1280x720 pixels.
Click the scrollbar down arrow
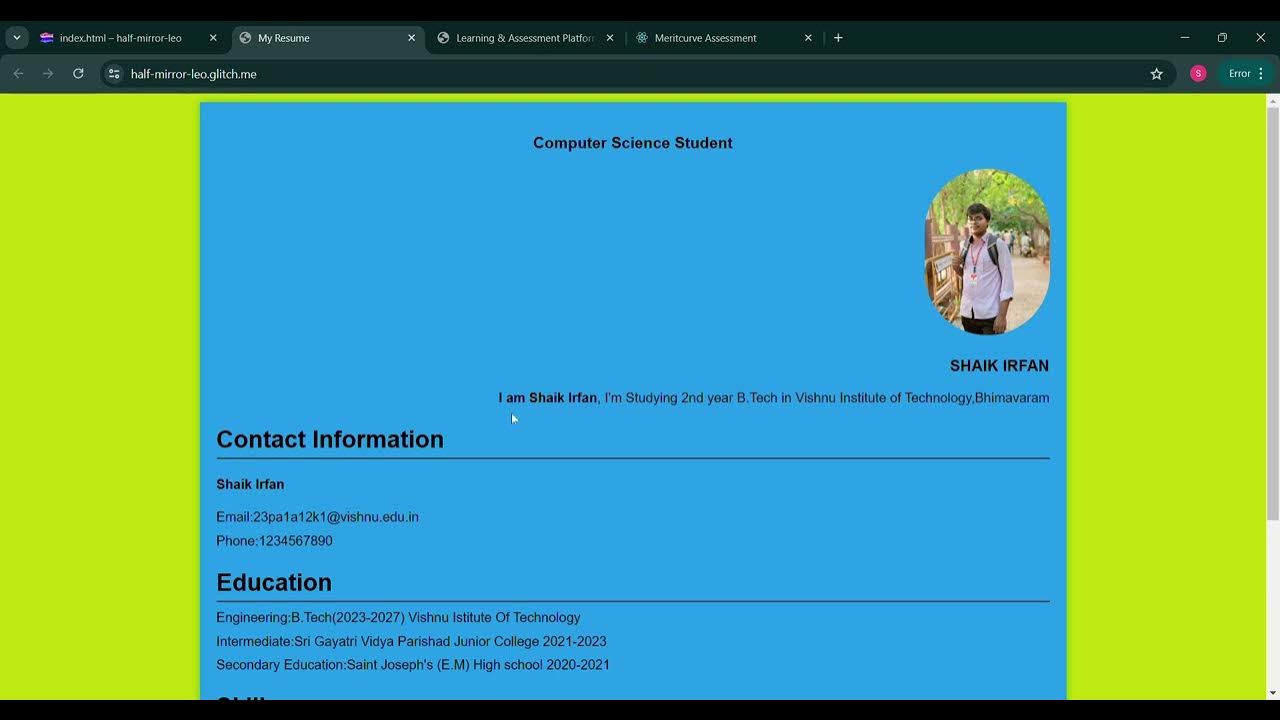[1273, 693]
